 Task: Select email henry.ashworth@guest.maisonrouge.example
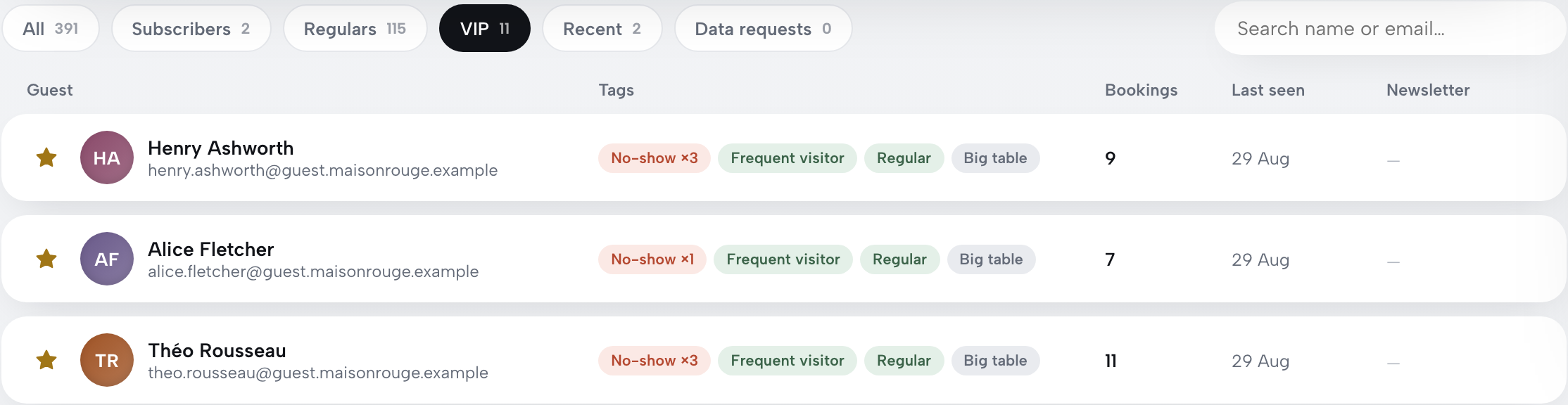[x=323, y=170]
